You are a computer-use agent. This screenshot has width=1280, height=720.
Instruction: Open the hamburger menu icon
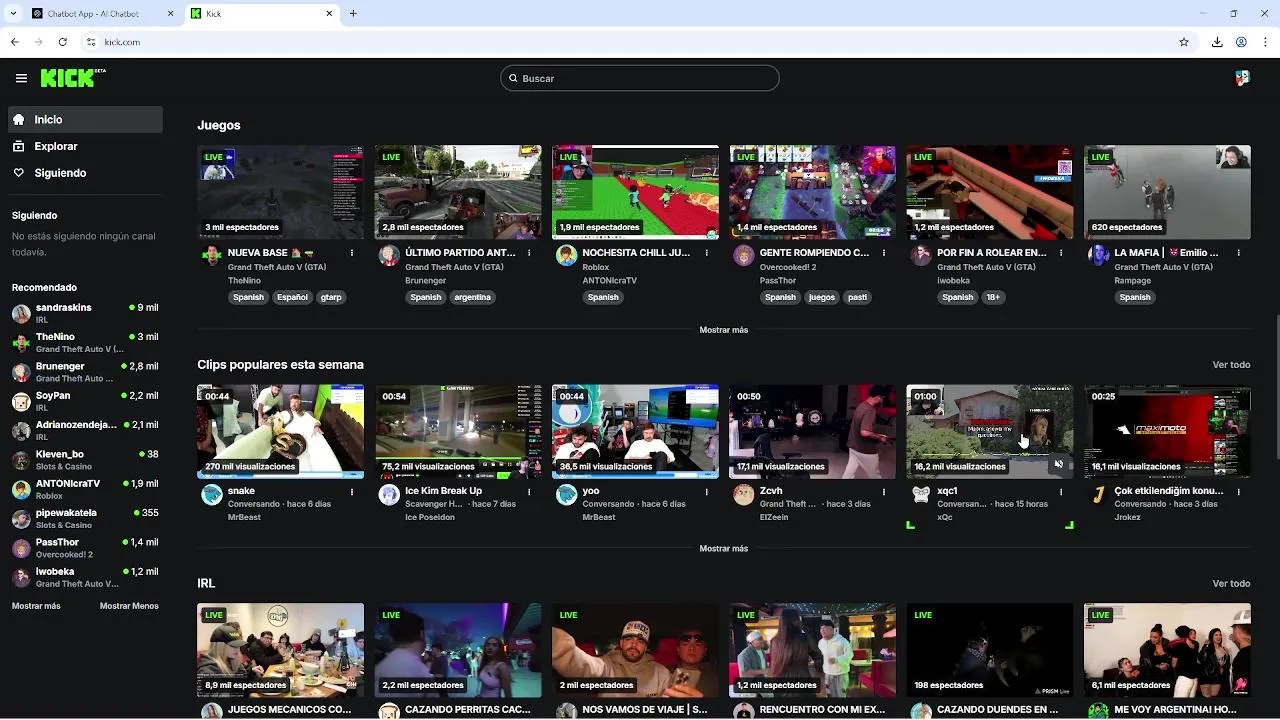pyautogui.click(x=21, y=78)
